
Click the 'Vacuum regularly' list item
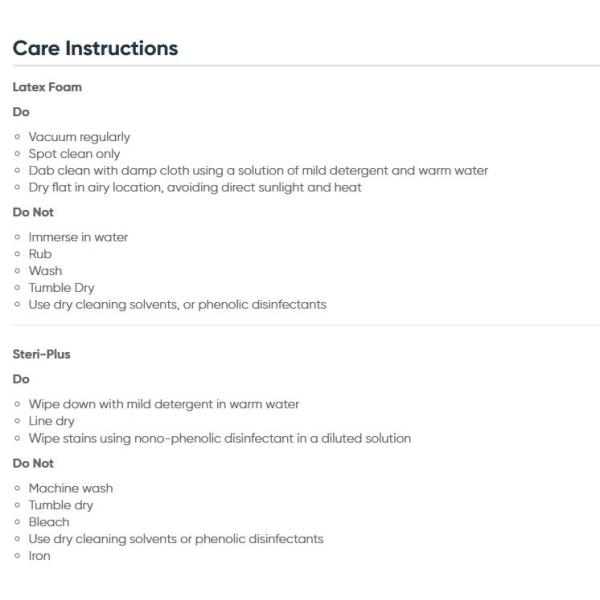coord(79,137)
